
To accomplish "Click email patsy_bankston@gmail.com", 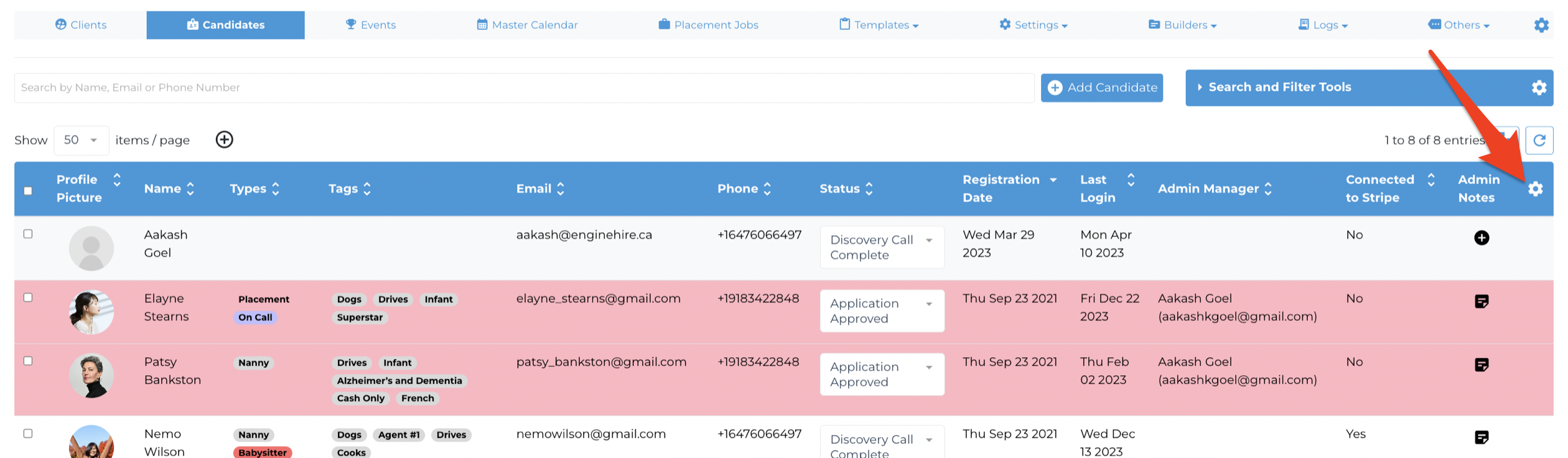I will point(601,362).
